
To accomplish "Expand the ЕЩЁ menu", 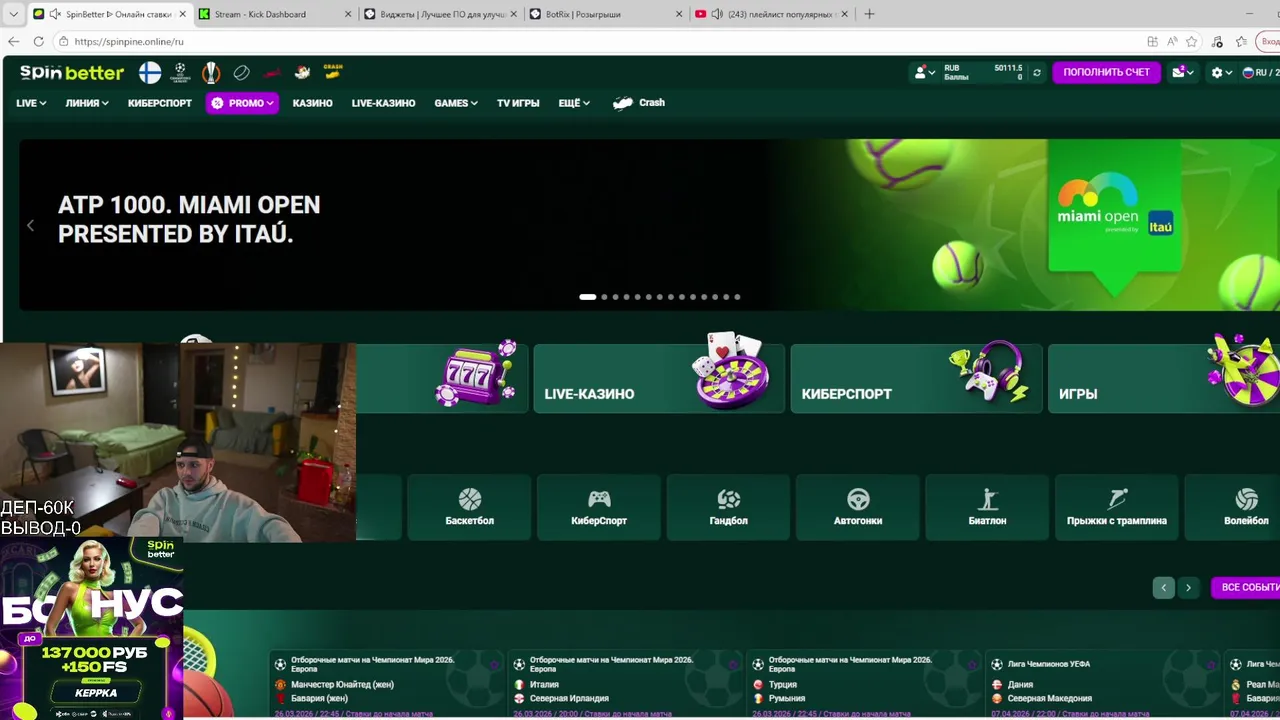I will tap(574, 103).
